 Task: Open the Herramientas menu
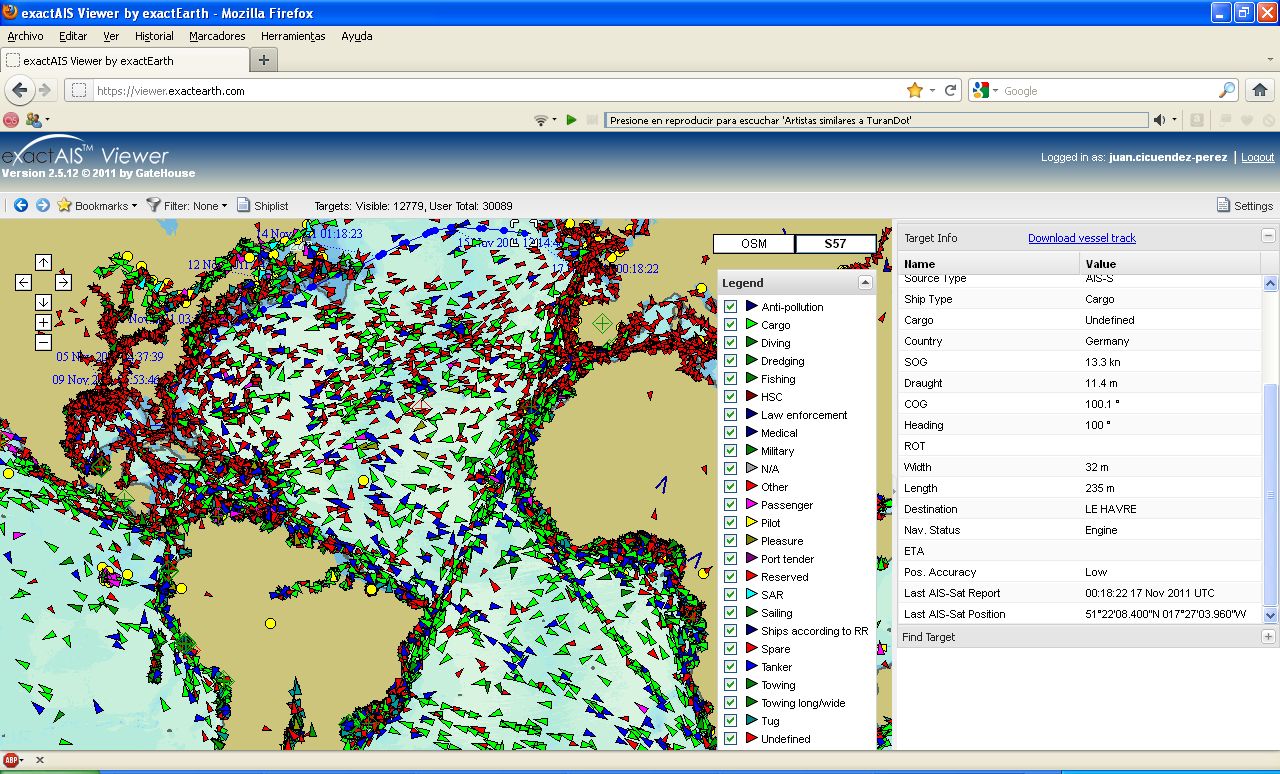click(x=293, y=36)
